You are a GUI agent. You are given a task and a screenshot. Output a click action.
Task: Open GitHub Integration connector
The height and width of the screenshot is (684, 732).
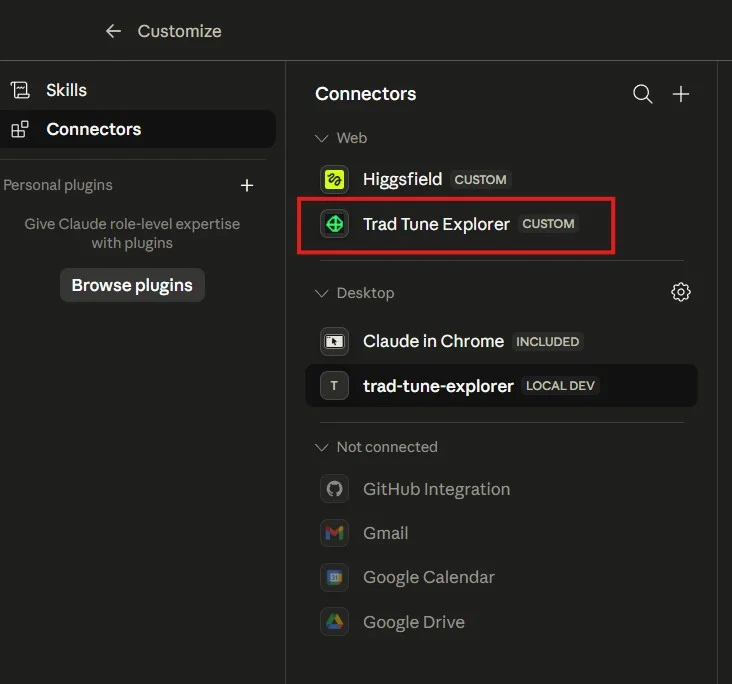(501, 489)
